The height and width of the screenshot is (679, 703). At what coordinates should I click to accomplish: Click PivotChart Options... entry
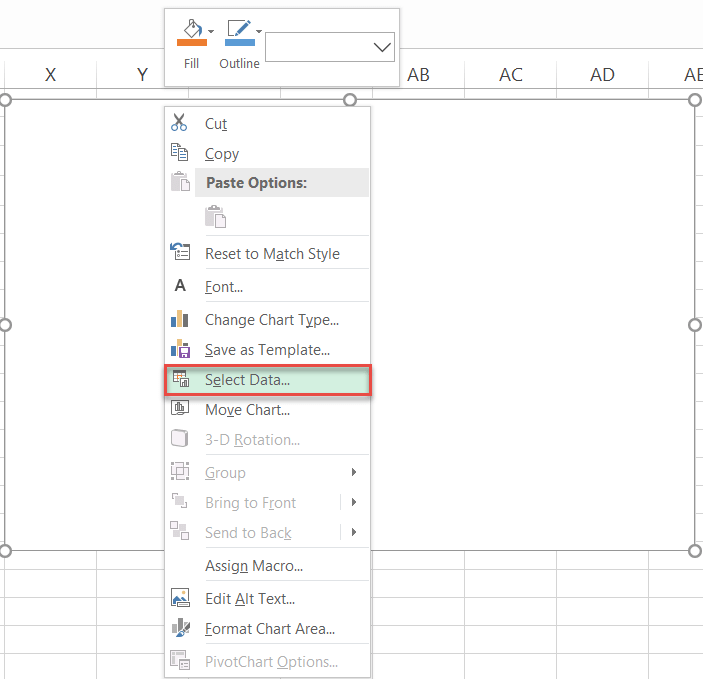coord(267,662)
